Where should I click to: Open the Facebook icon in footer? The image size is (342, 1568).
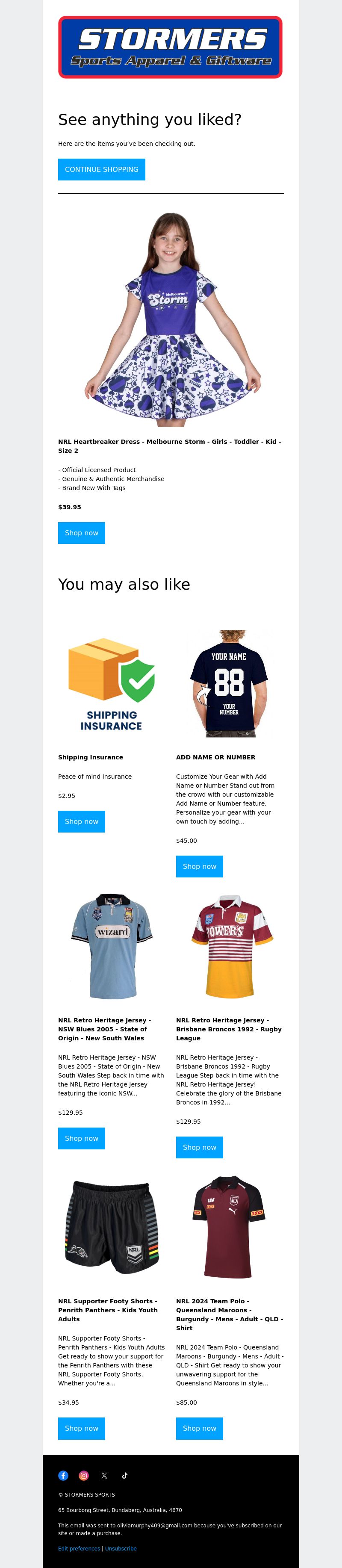click(x=63, y=1476)
